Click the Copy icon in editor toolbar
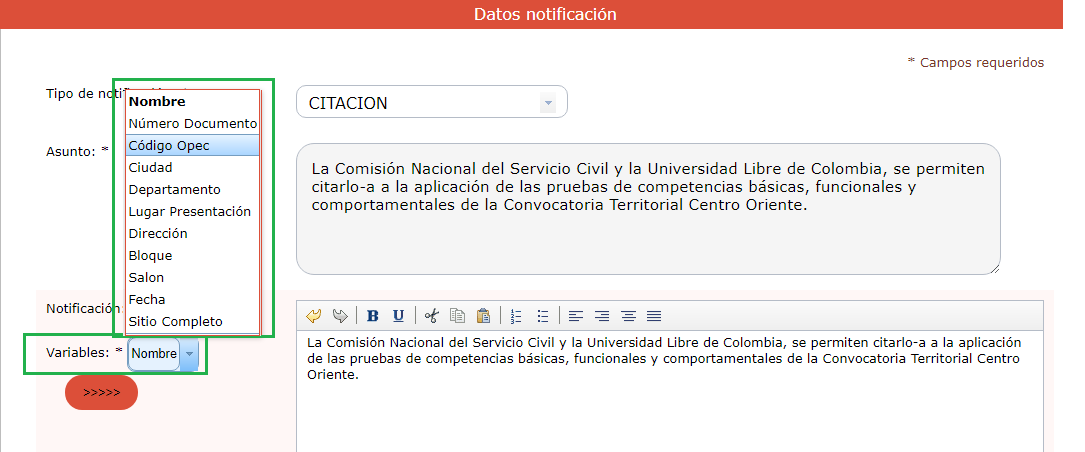1085x452 pixels. click(x=457, y=316)
